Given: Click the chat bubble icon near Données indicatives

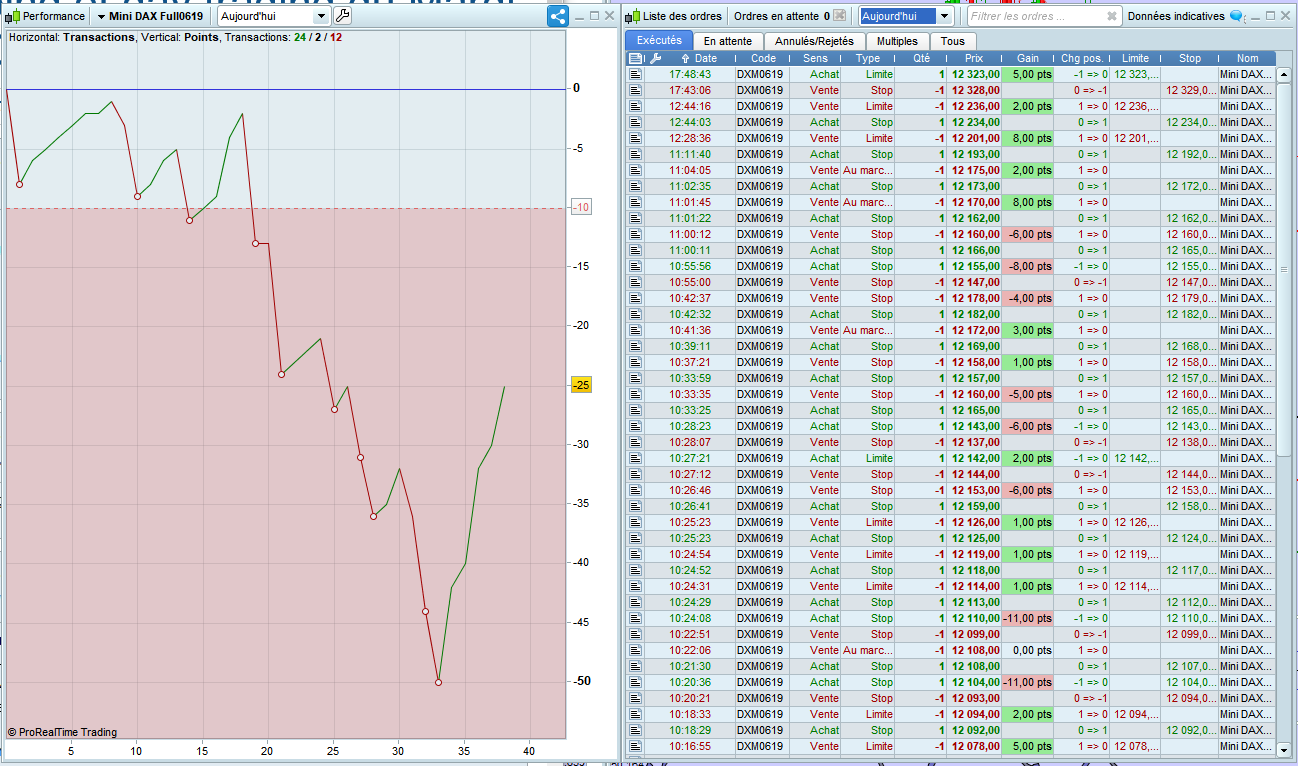Looking at the screenshot, I should (1236, 16).
